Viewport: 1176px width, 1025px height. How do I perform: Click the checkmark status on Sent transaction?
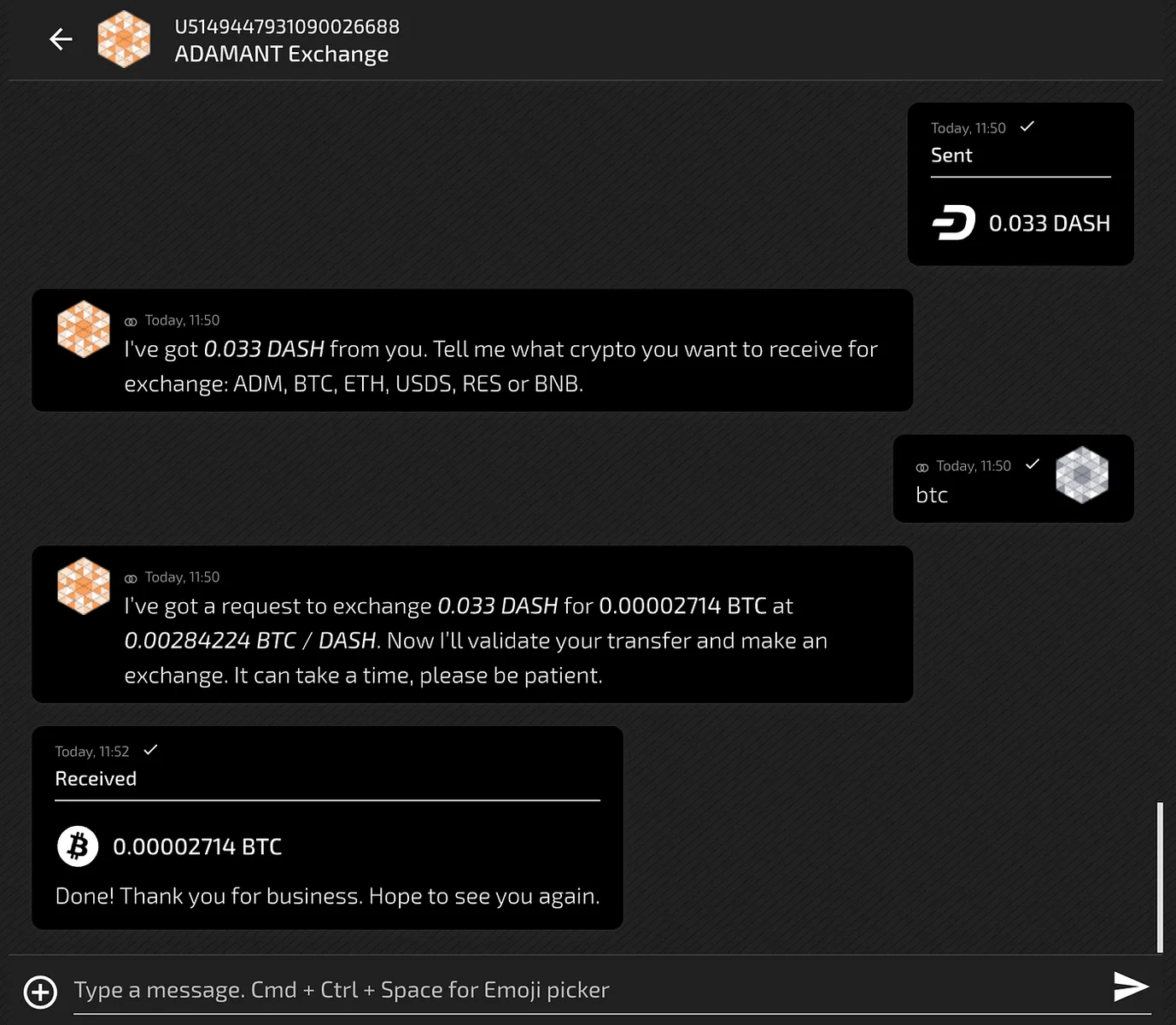click(1027, 126)
